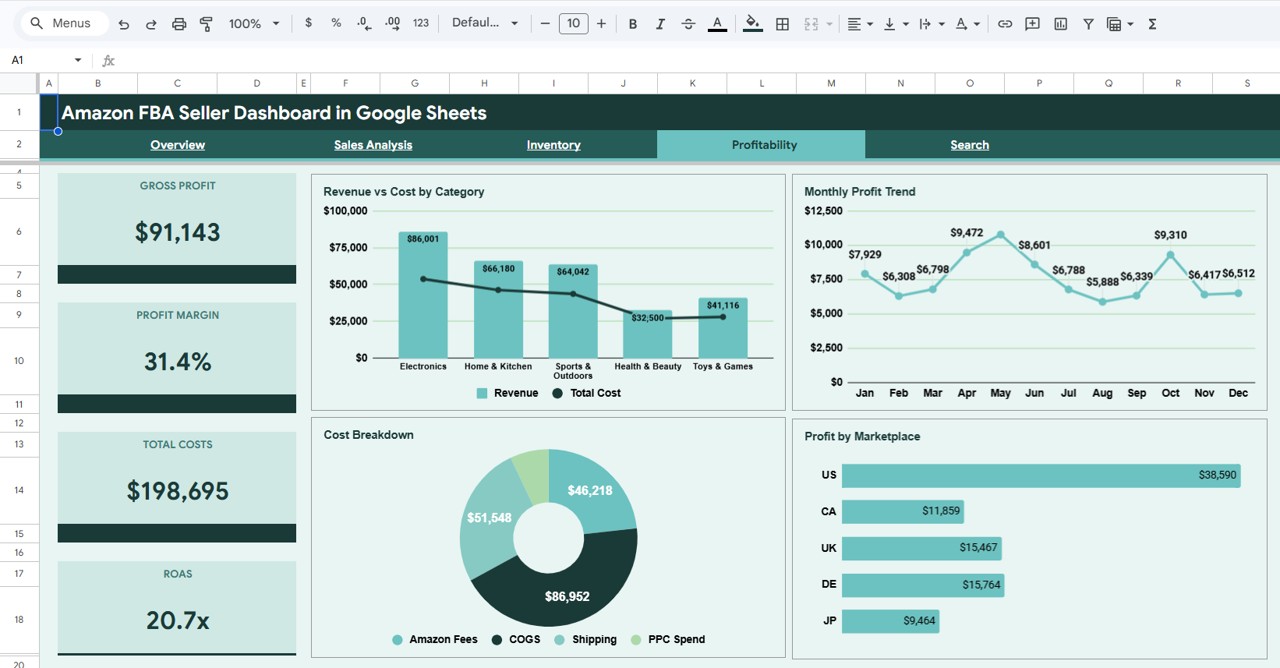Expand the Filter views dropdown arrow

pos(1130,24)
